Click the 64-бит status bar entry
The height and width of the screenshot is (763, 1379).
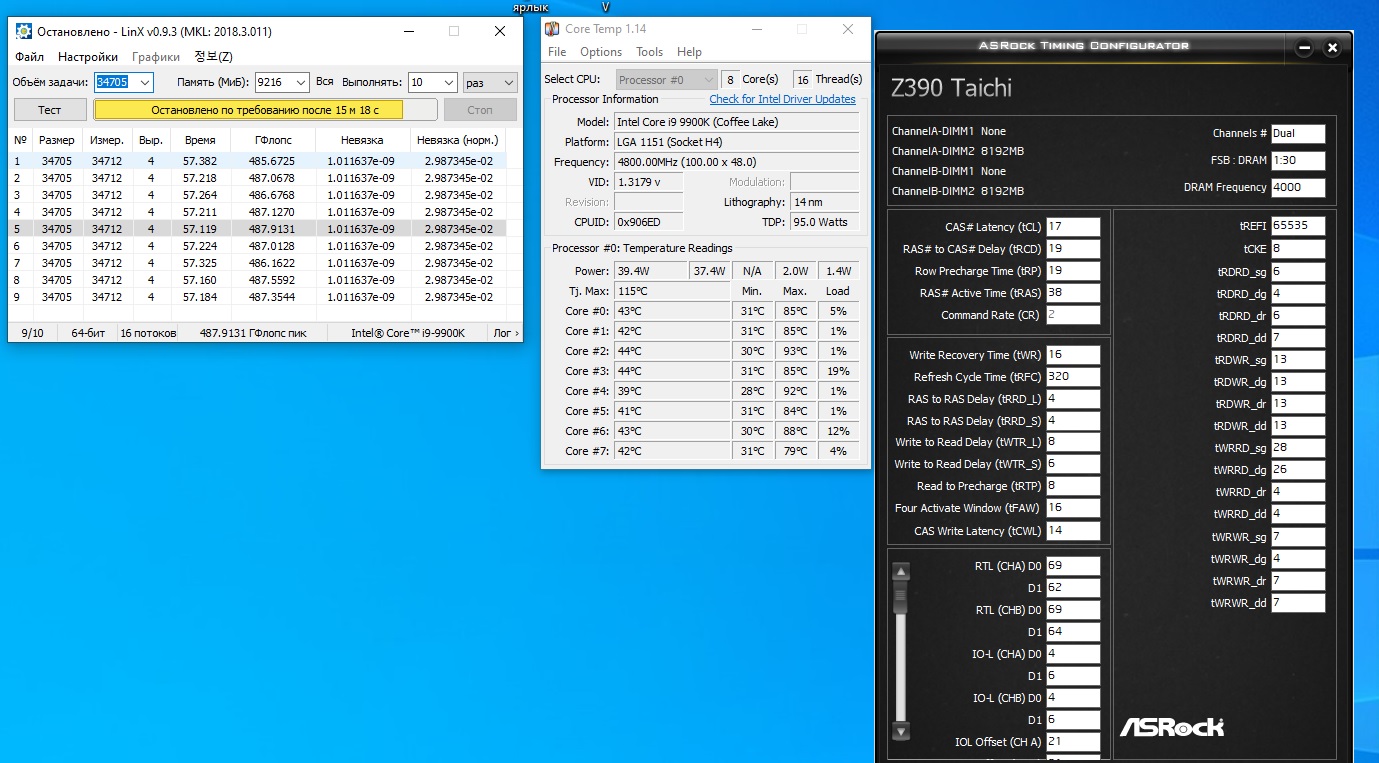87,333
